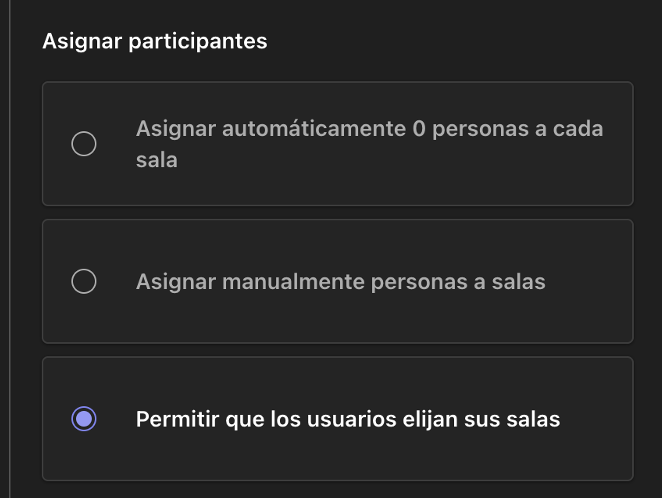The width and height of the screenshot is (662, 498).
Task: Click the empty circle beside 'Asignar automáticamente'
Action: [84, 144]
